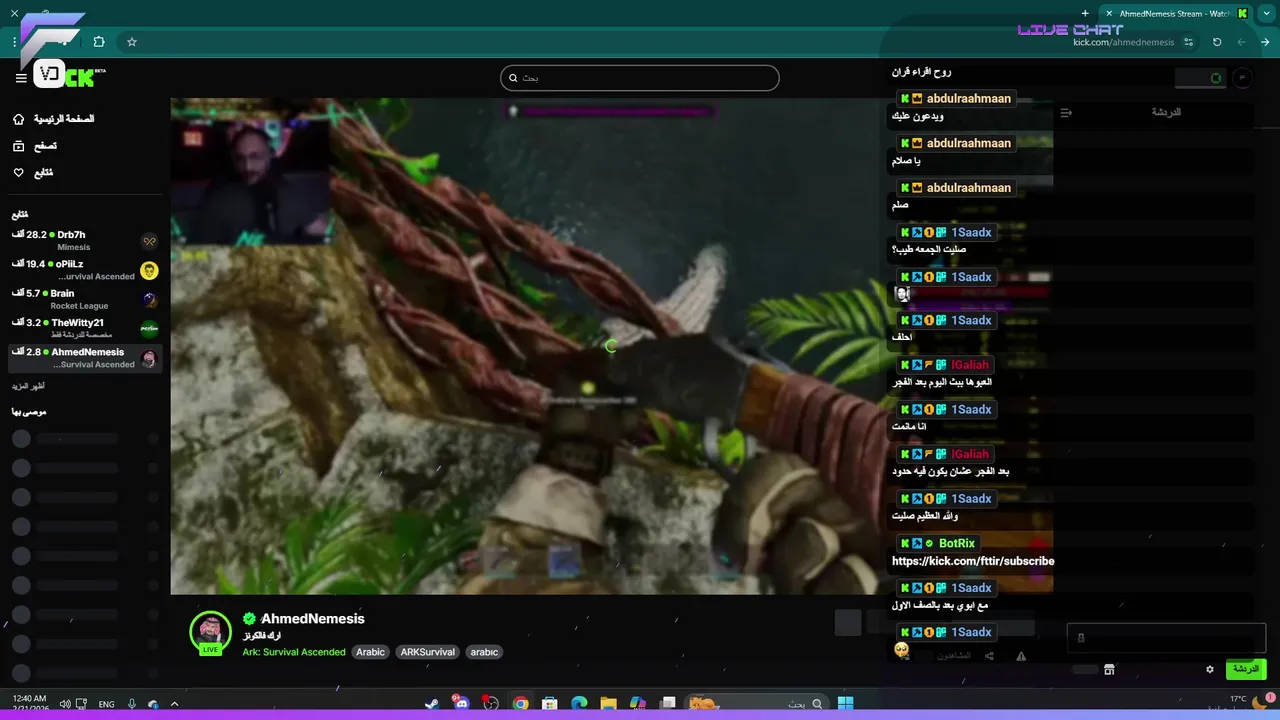Bookmark this page with star icon

(x=131, y=42)
